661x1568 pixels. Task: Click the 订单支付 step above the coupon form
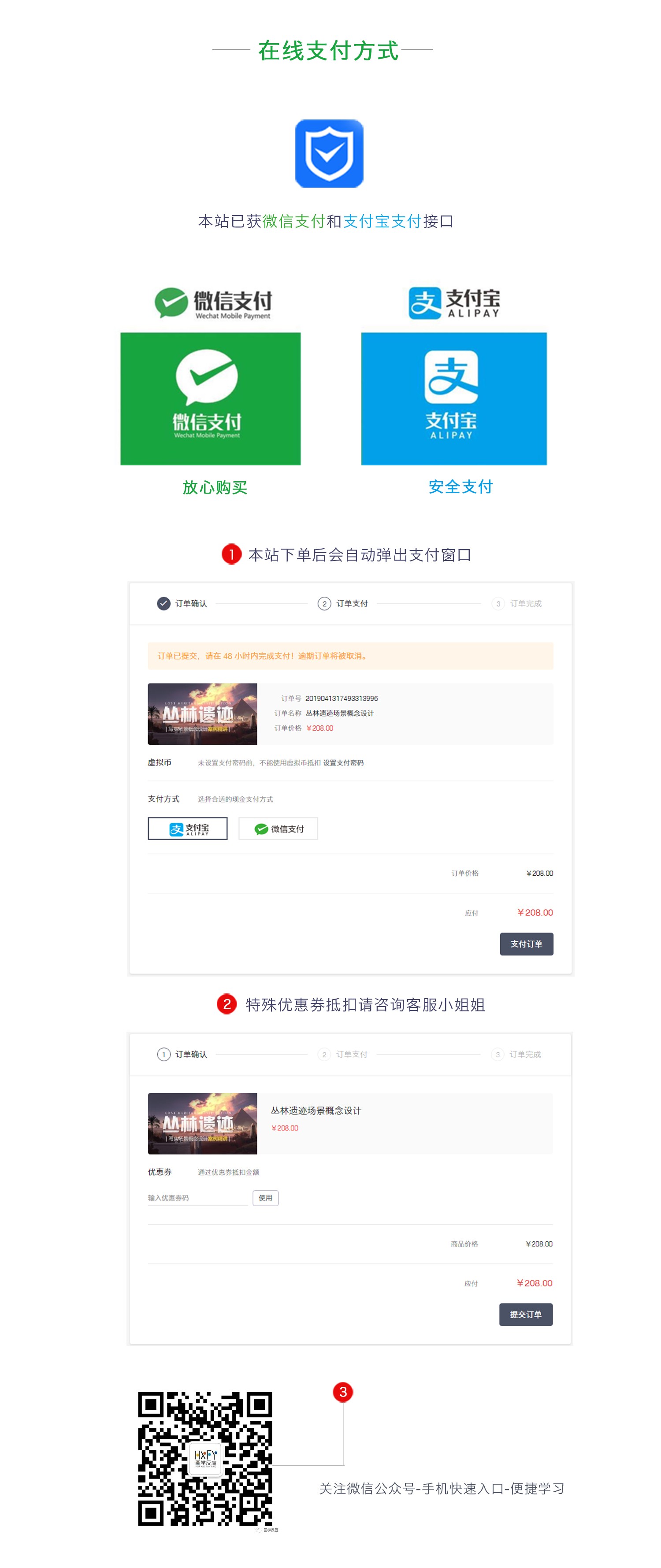click(x=343, y=1054)
